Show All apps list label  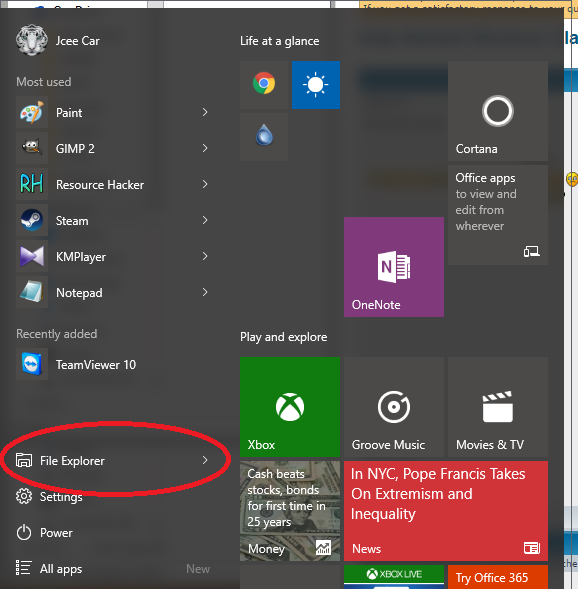[61, 569]
